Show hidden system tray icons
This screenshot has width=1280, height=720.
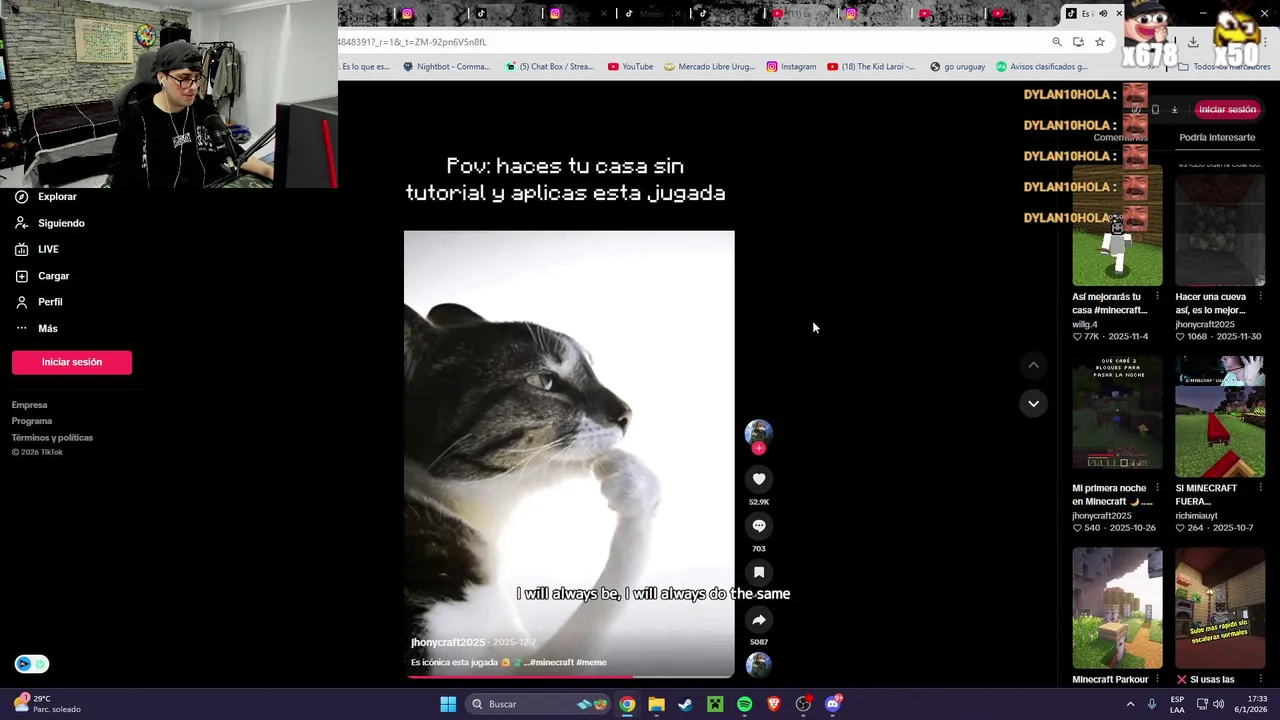[x=1131, y=704]
